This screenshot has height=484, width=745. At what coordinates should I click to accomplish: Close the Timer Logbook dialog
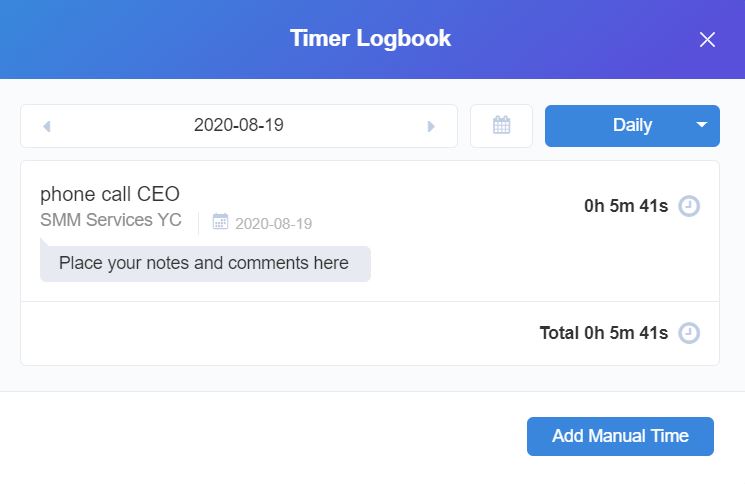click(707, 39)
